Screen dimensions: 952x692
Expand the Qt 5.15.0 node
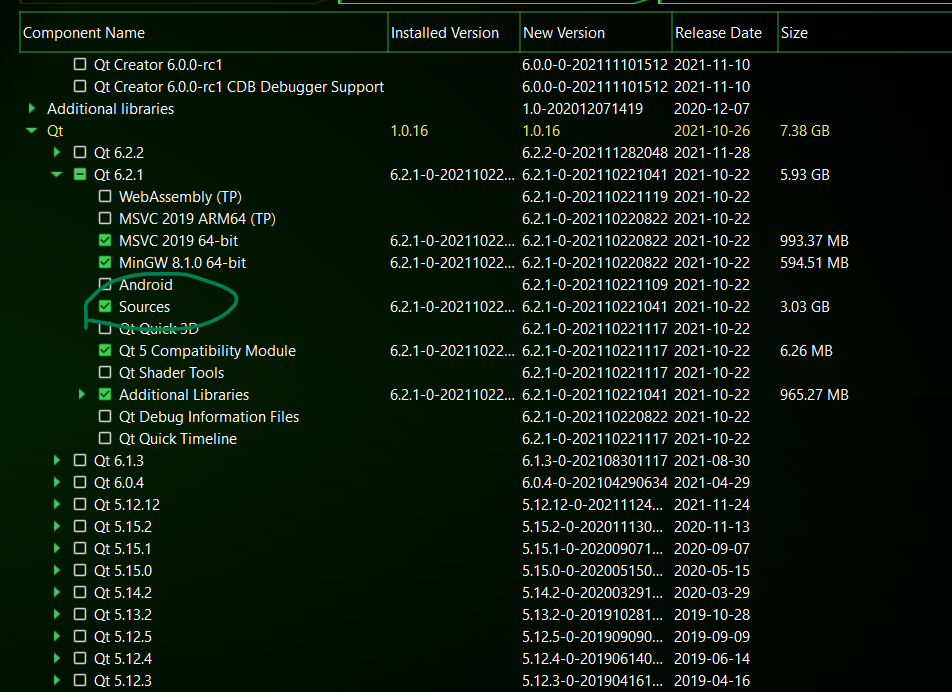(x=57, y=570)
